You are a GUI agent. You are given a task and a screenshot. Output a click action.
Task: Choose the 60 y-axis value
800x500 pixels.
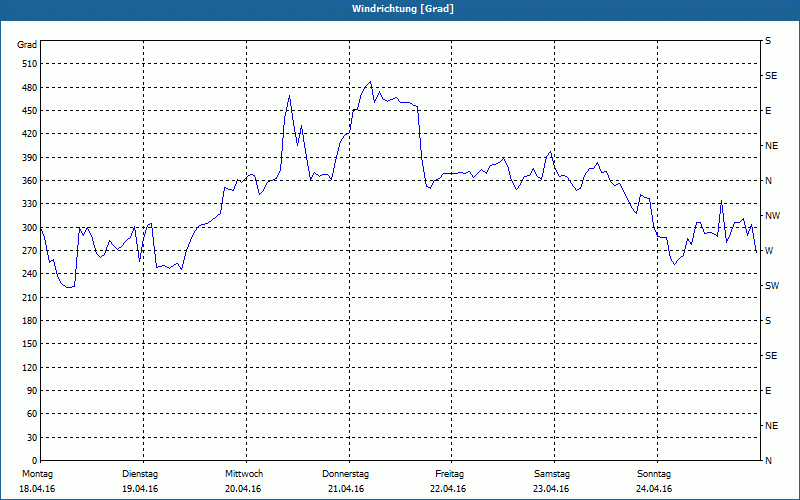coord(32,414)
